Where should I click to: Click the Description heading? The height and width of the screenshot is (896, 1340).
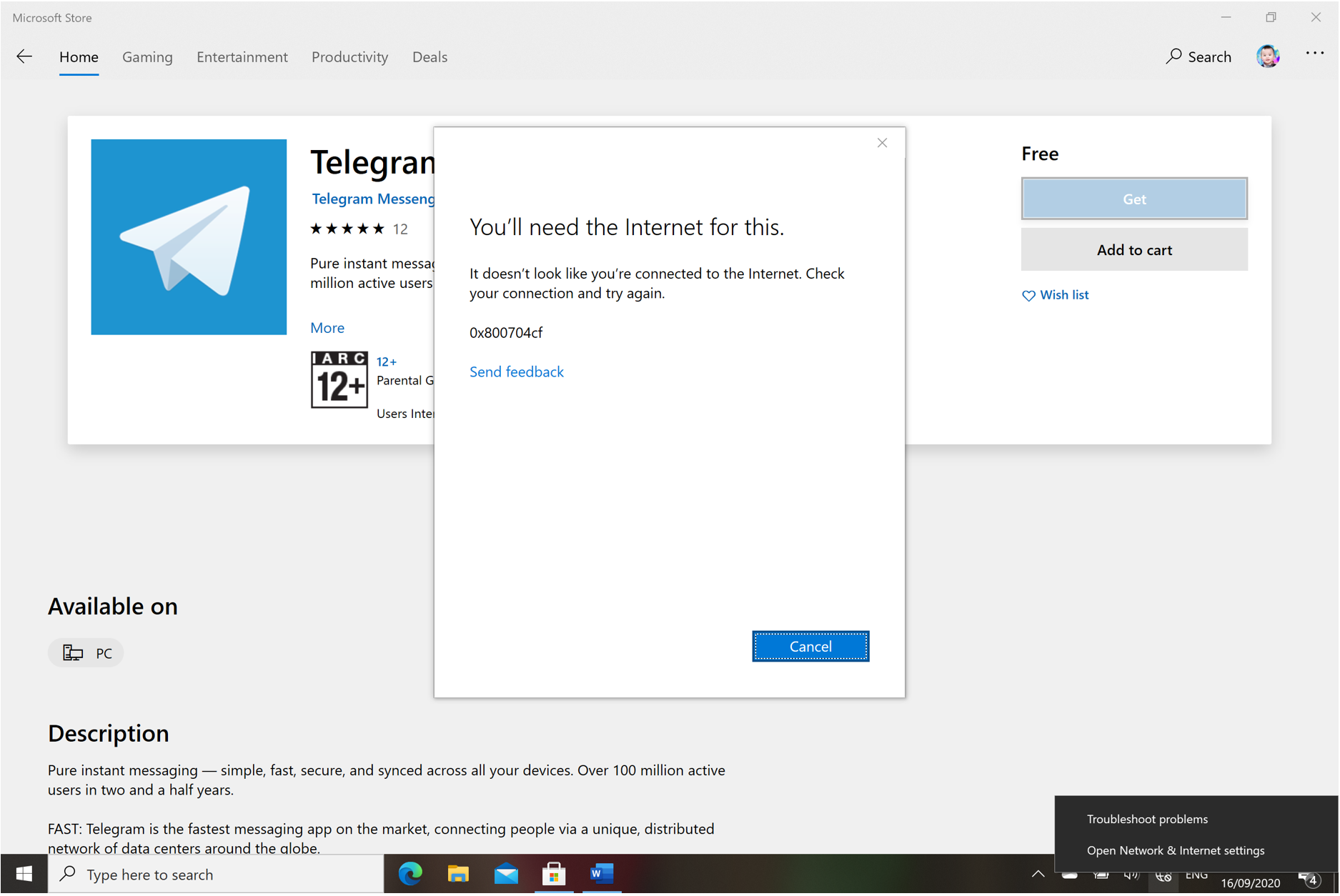tap(109, 734)
